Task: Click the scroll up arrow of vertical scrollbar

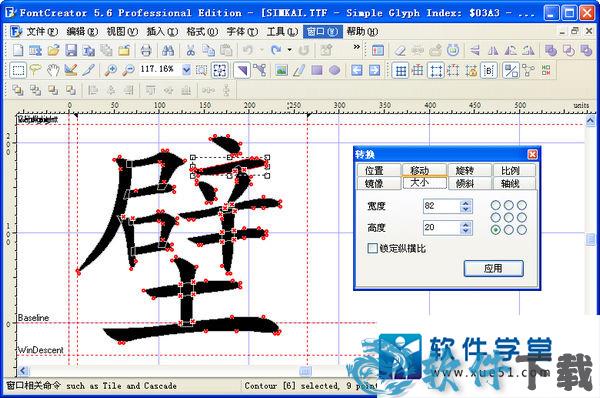Action: point(590,121)
